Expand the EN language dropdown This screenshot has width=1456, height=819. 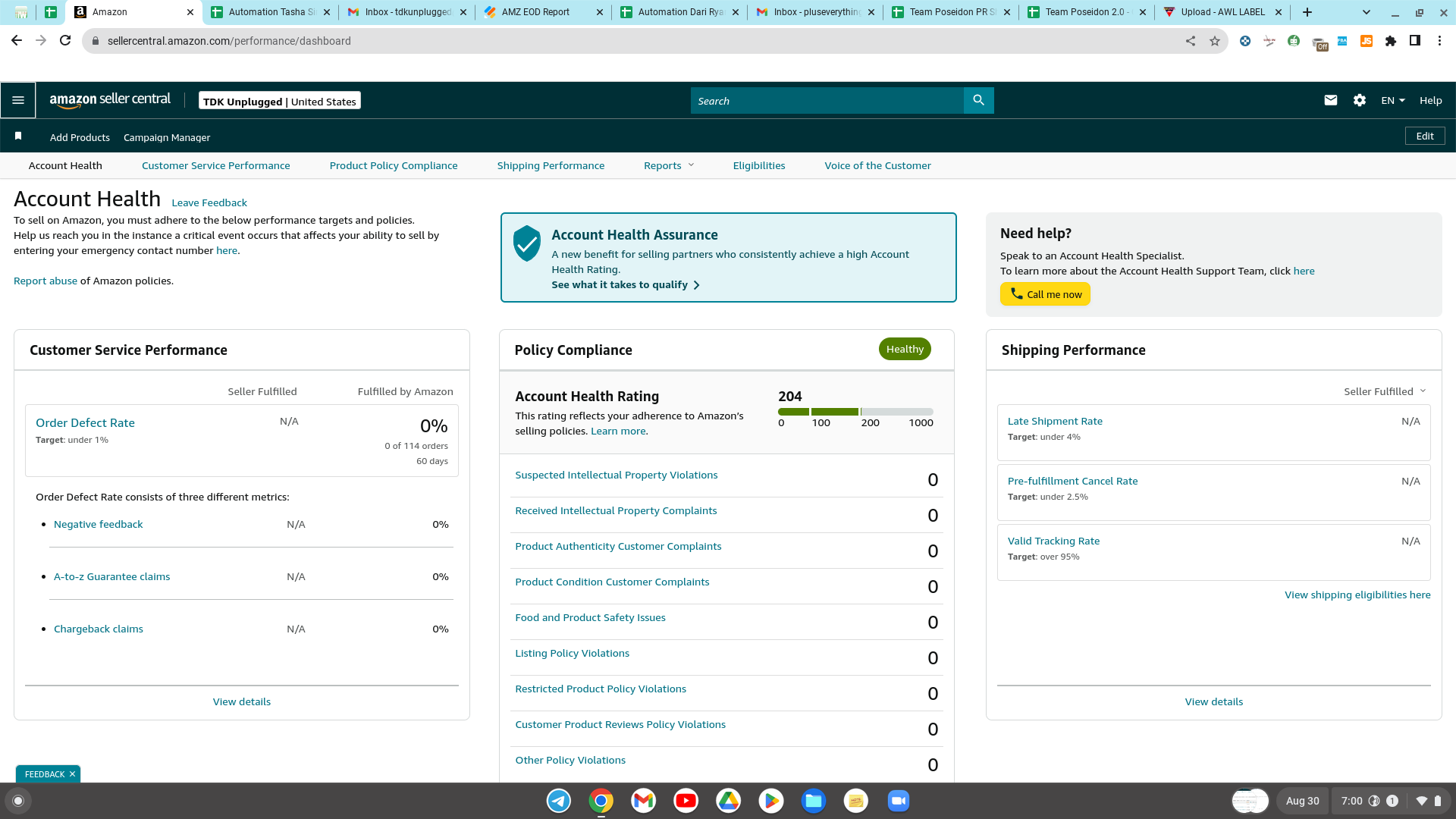1393,100
